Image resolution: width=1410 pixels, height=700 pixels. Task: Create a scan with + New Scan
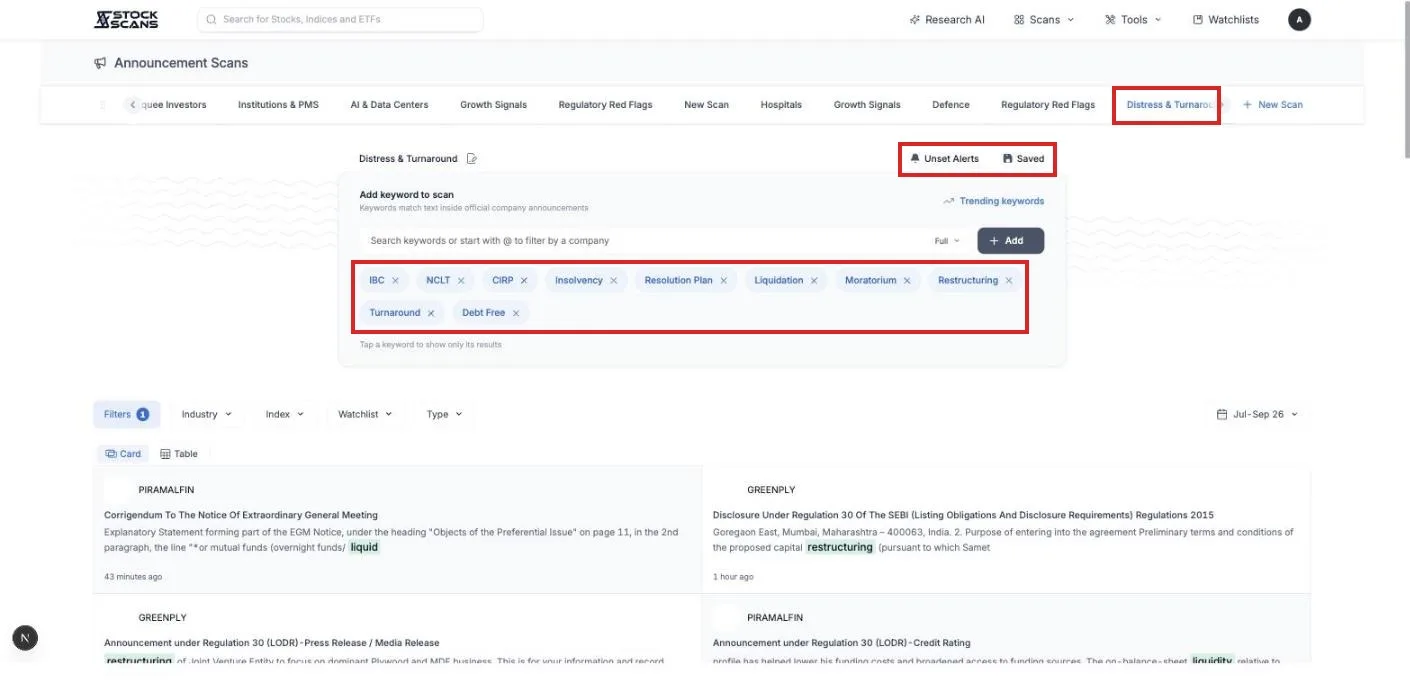coord(1272,104)
